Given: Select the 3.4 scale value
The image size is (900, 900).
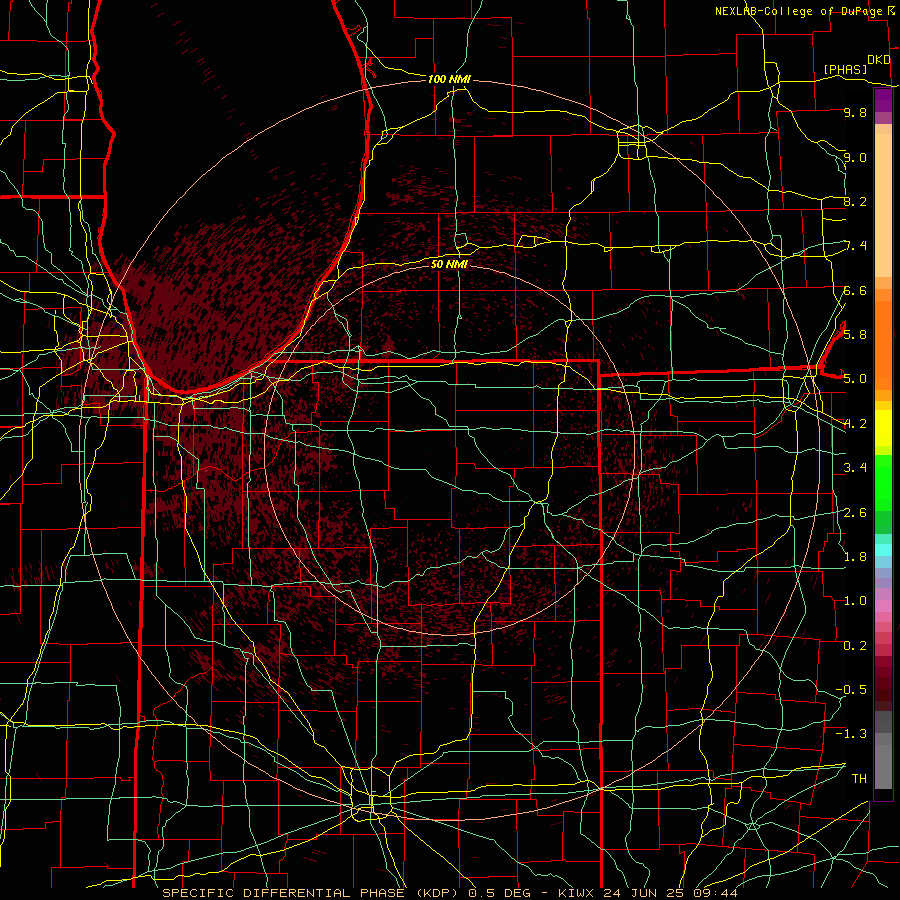Looking at the screenshot, I should coord(855,468).
